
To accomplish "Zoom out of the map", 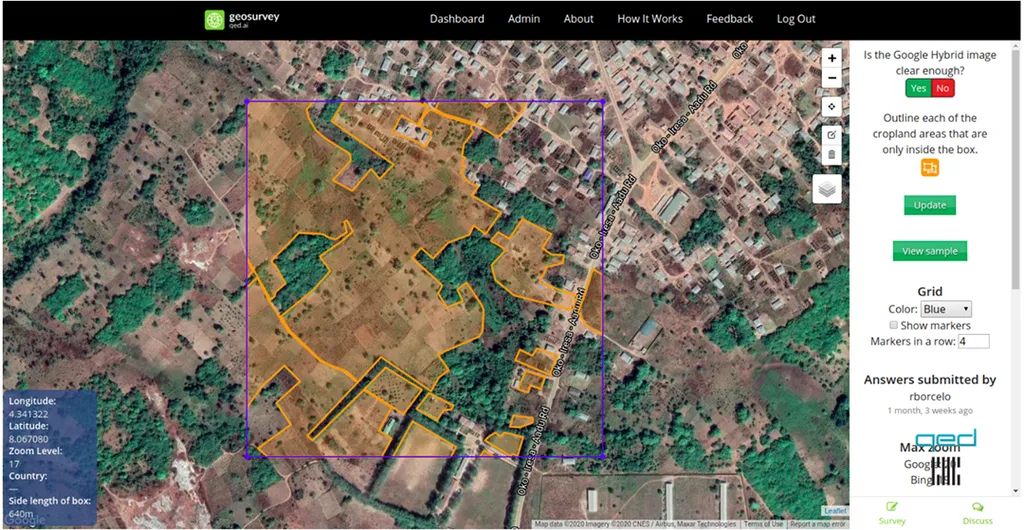I will coord(831,78).
